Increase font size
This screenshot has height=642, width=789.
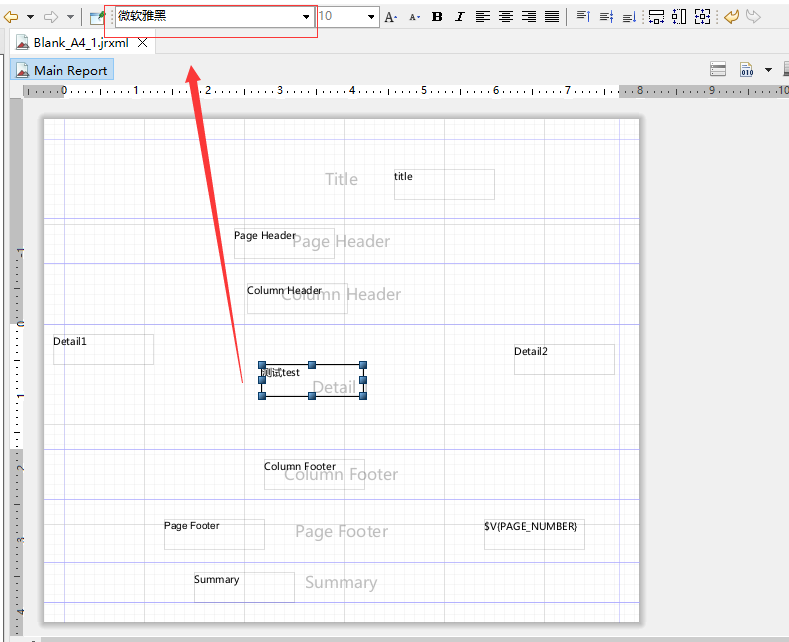tap(390, 17)
